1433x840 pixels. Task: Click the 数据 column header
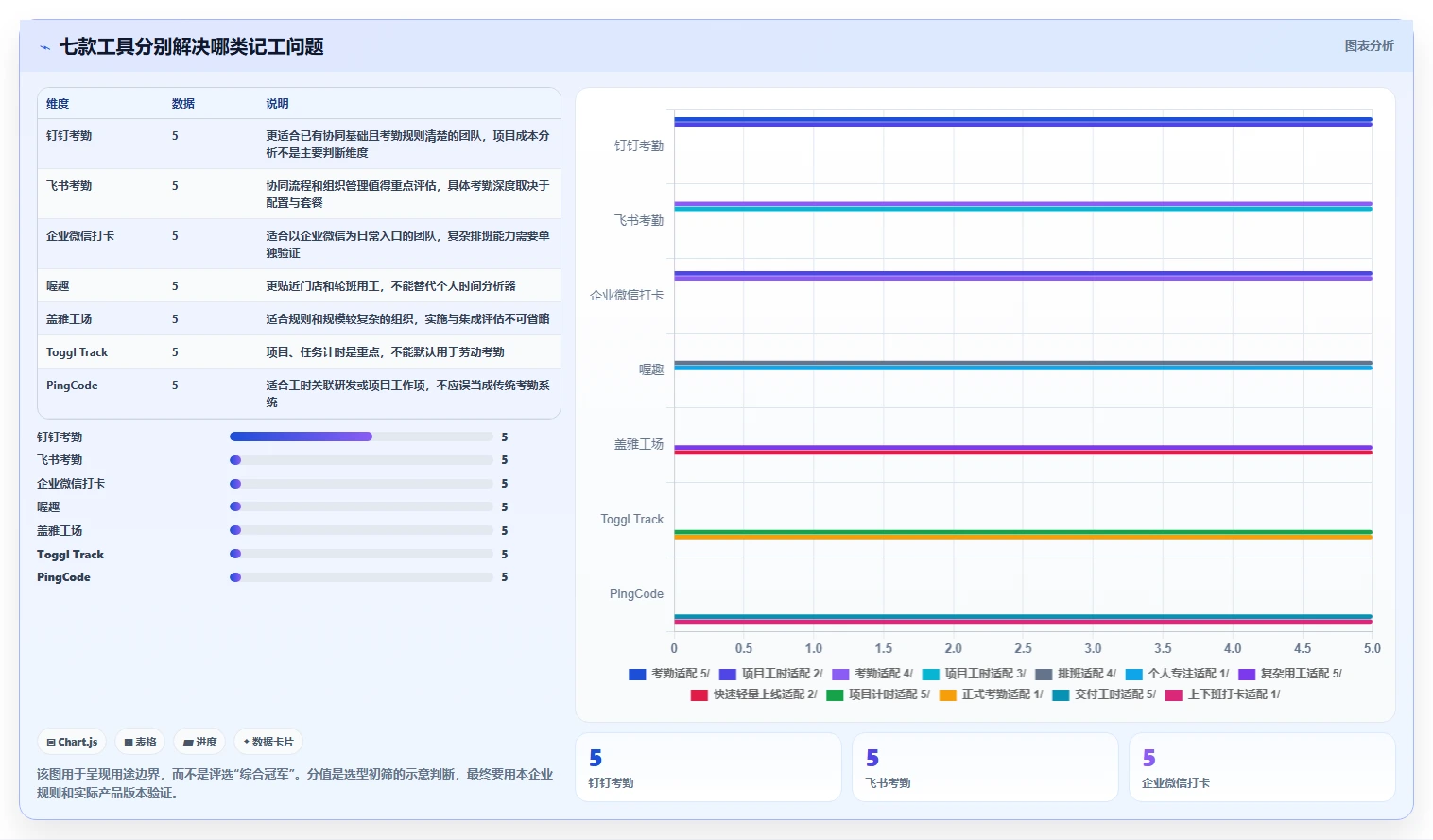(183, 104)
